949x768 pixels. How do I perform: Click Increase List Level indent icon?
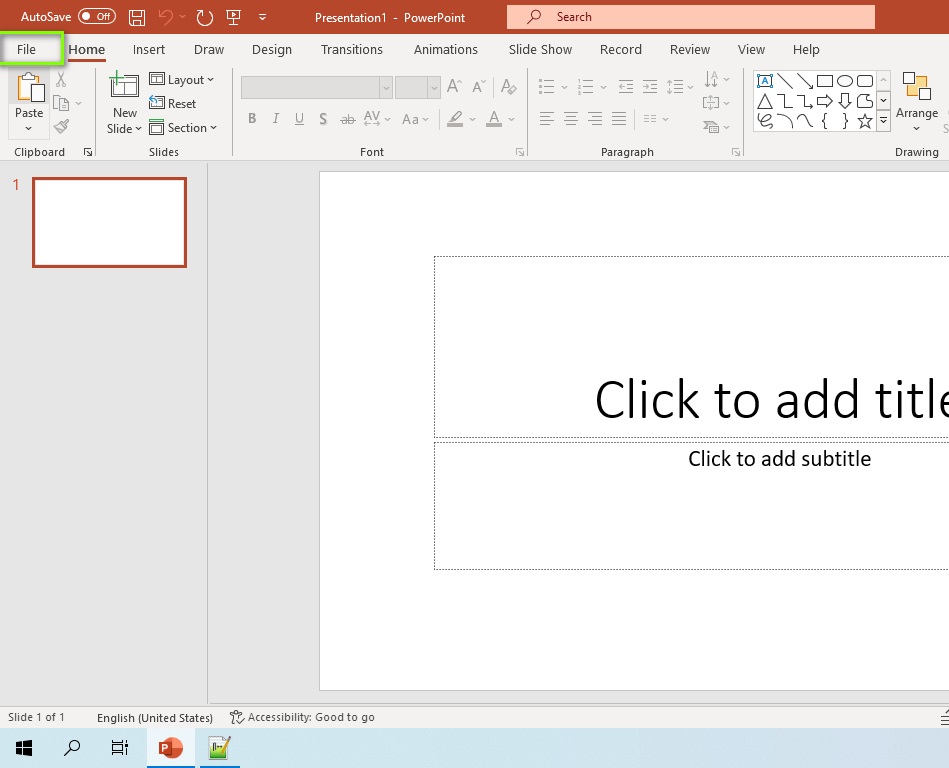pyautogui.click(x=649, y=87)
